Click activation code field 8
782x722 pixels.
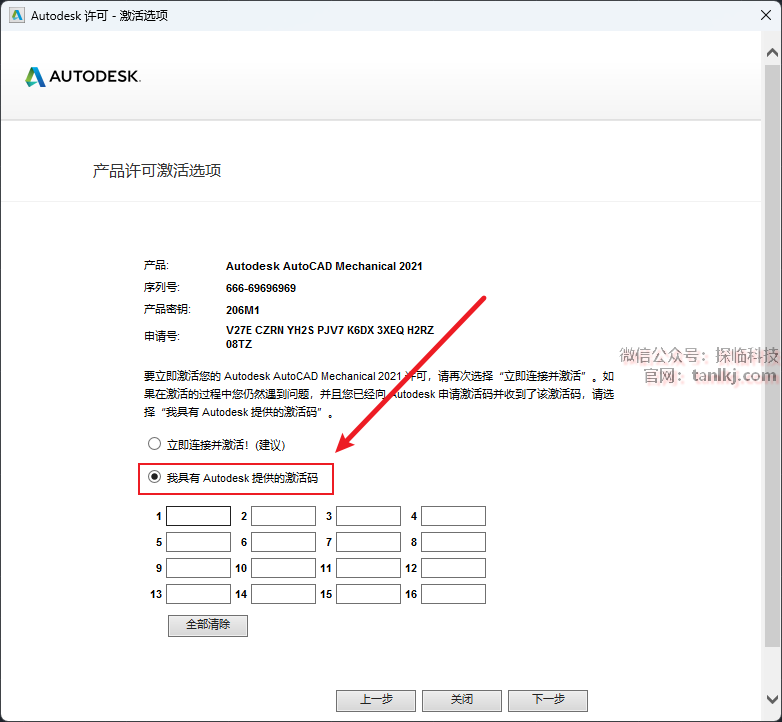coord(453,542)
